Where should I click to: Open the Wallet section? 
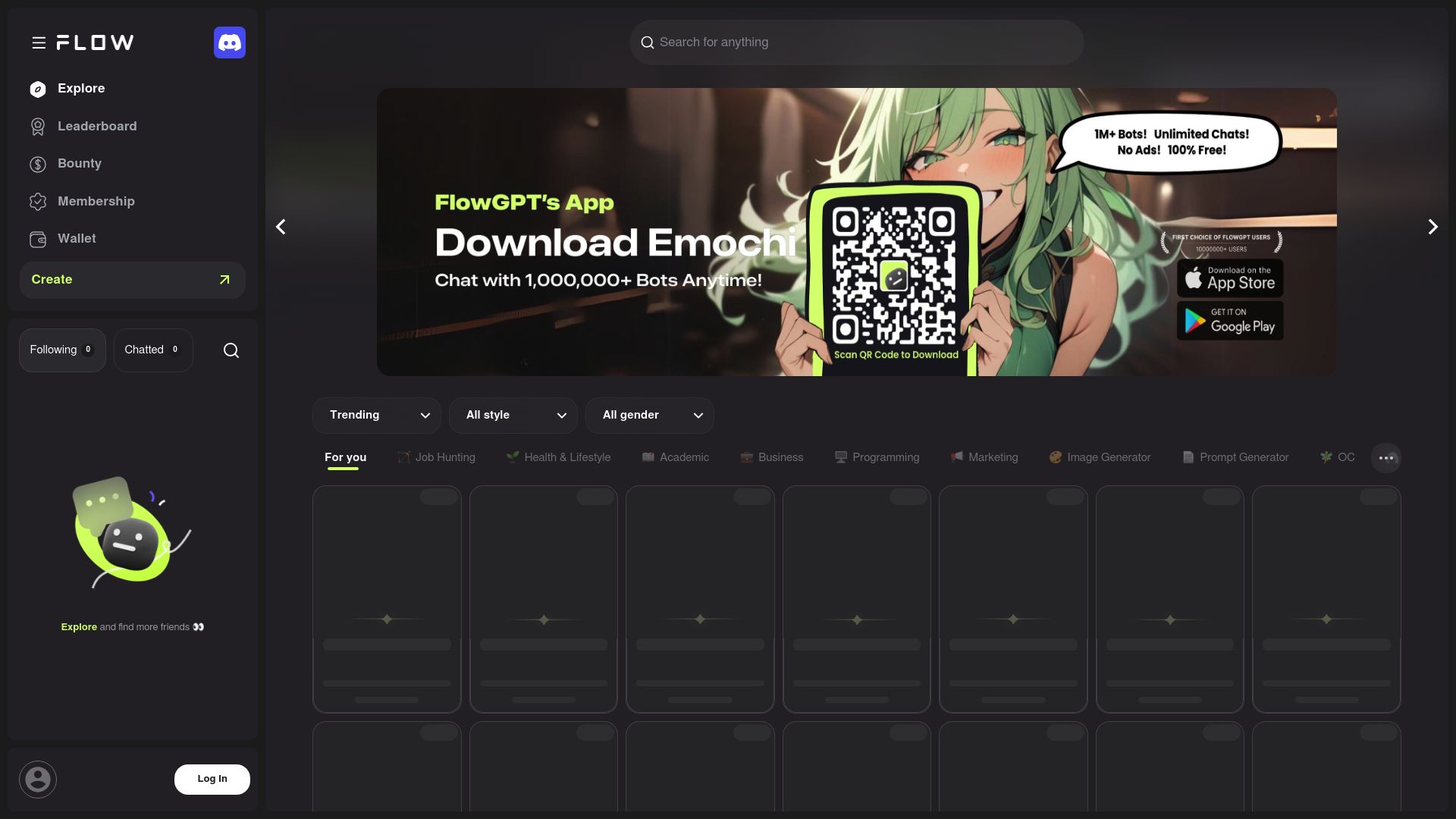pyautogui.click(x=77, y=238)
